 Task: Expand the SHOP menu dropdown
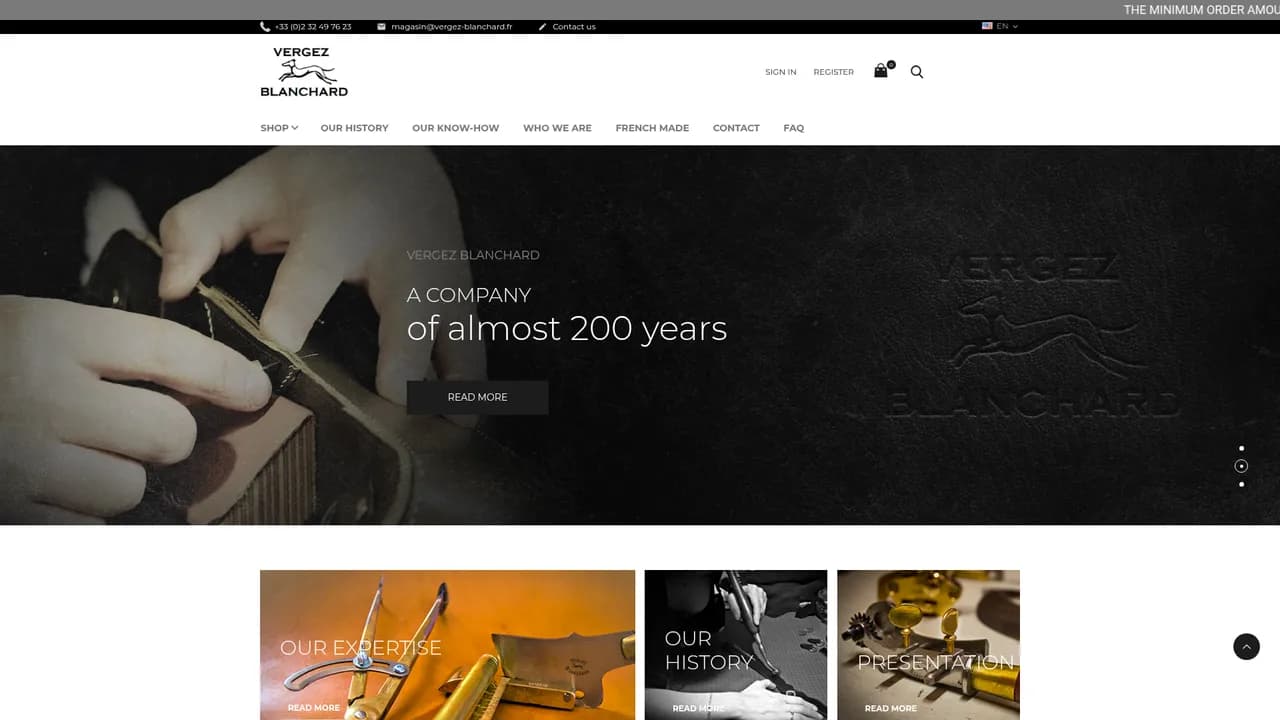click(279, 128)
